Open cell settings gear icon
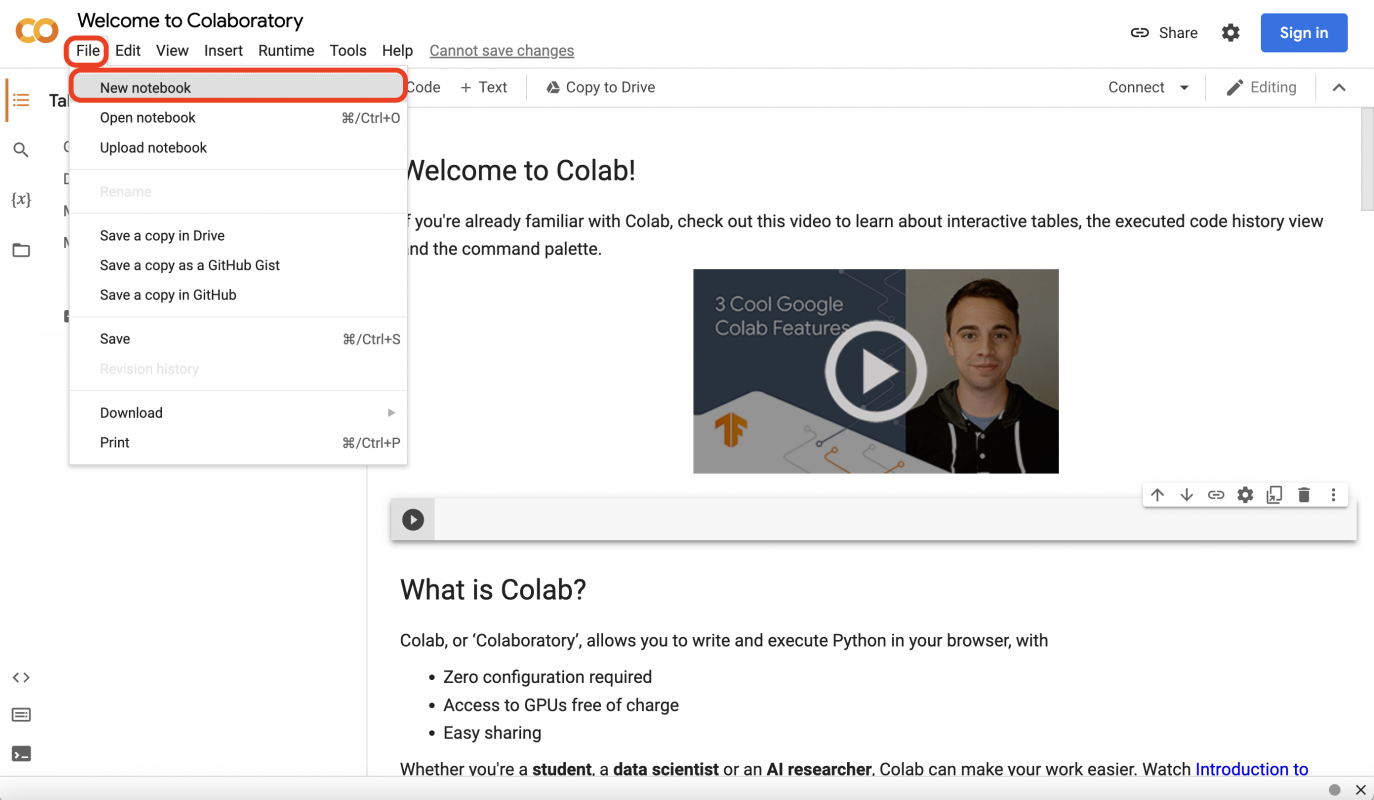 coord(1245,495)
